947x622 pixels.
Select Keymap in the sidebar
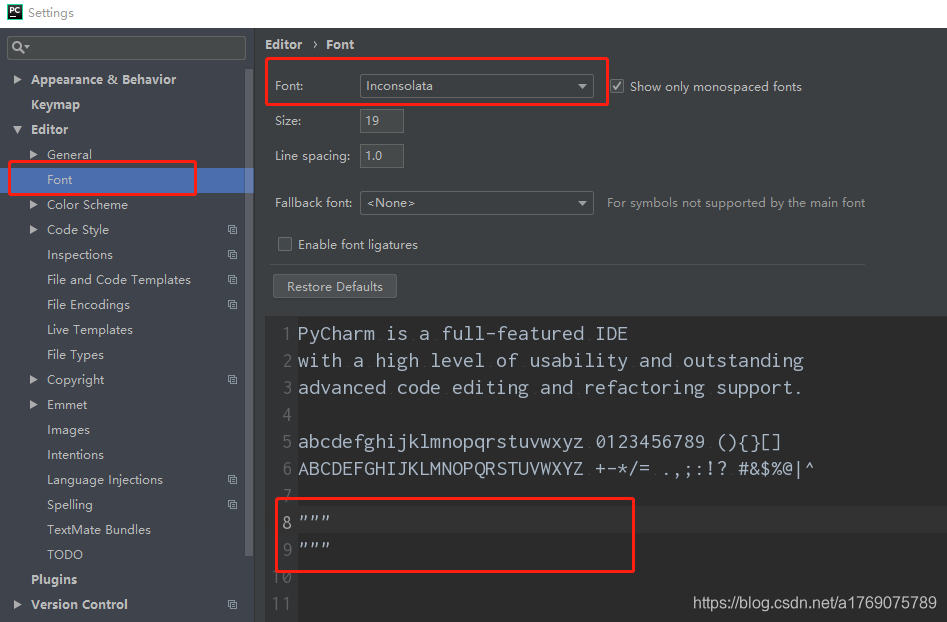coord(55,104)
